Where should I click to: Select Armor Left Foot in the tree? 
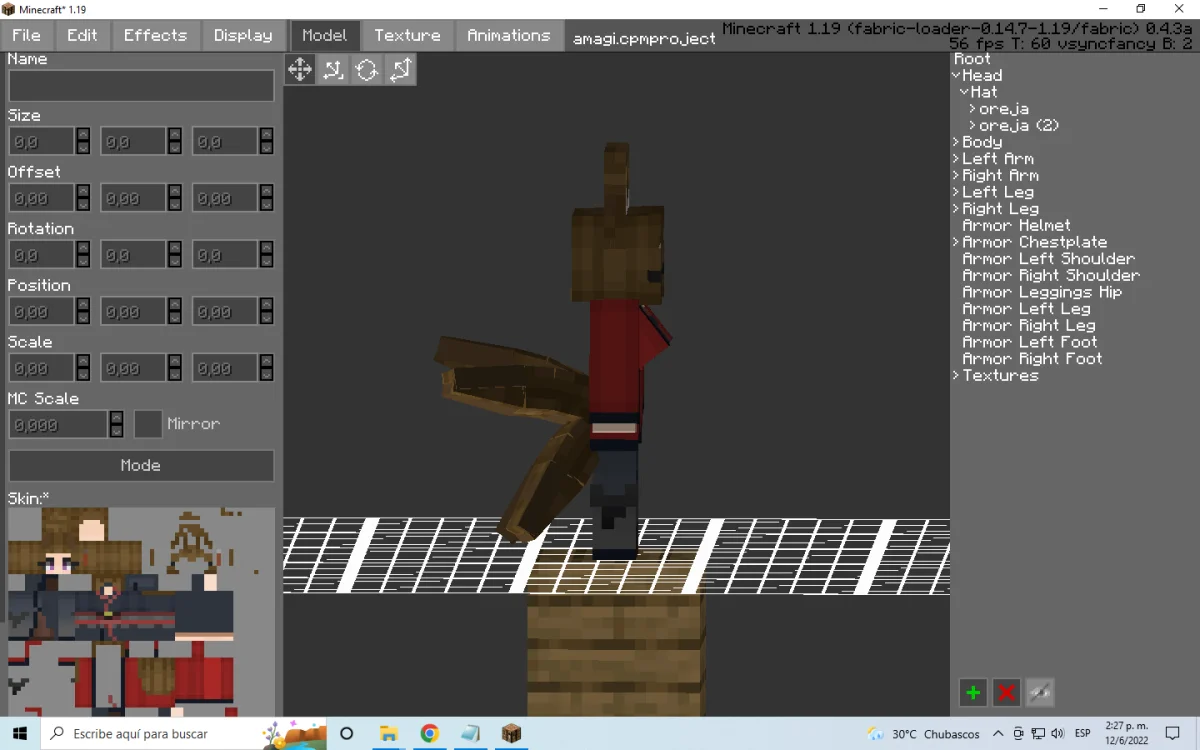point(1030,342)
